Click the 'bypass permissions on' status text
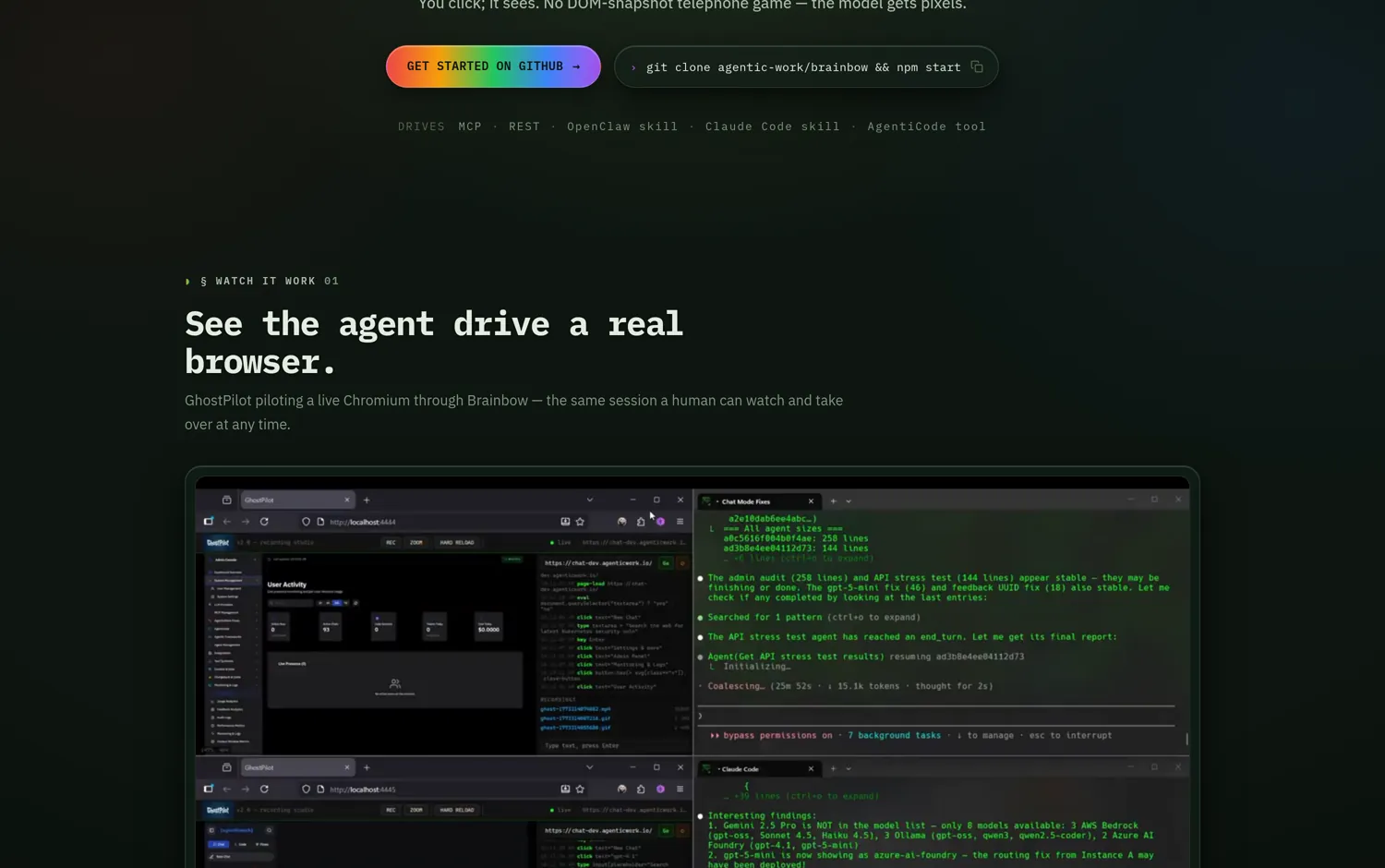Image resolution: width=1385 pixels, height=868 pixels. click(777, 736)
